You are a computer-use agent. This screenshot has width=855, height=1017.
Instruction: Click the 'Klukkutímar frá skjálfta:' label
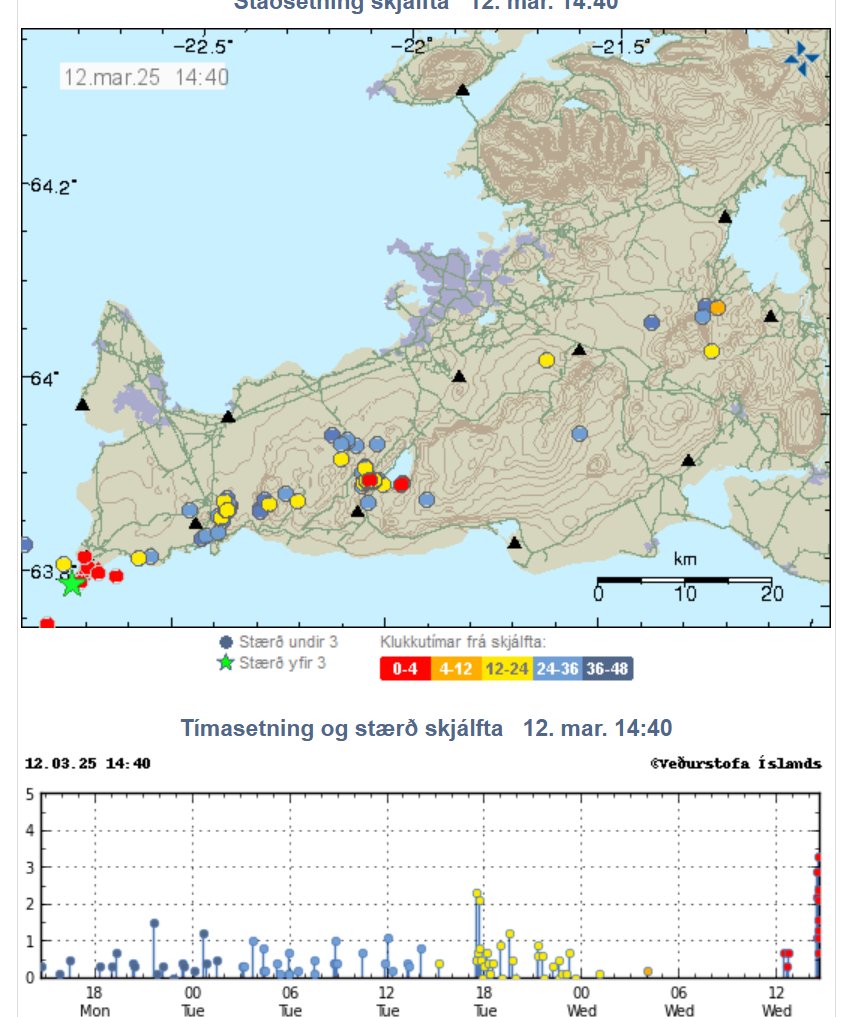click(463, 642)
